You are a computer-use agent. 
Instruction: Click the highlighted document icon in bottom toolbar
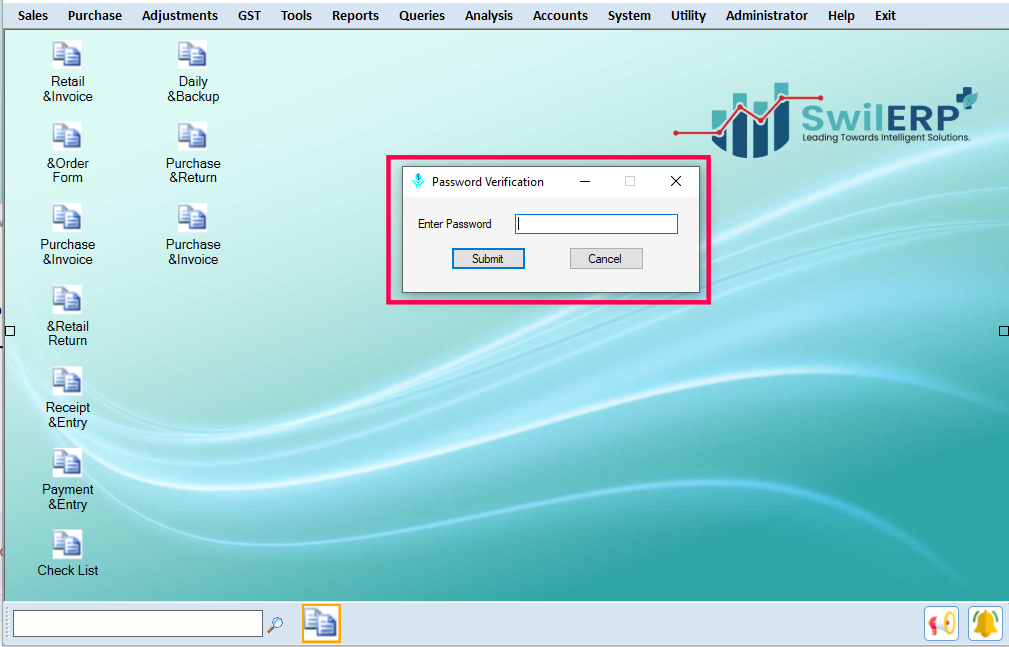tap(320, 622)
